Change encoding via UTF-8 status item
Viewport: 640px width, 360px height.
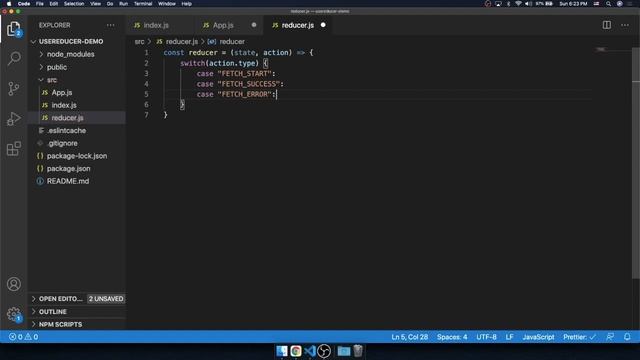click(487, 337)
